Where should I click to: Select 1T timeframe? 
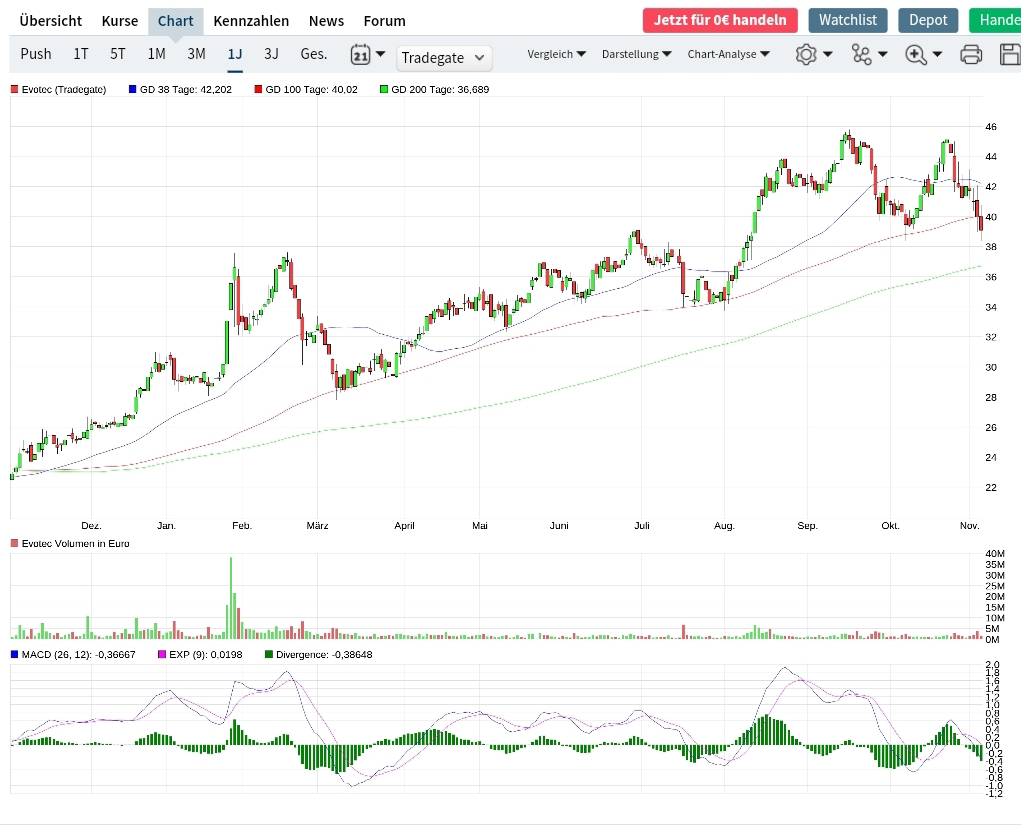coord(81,53)
